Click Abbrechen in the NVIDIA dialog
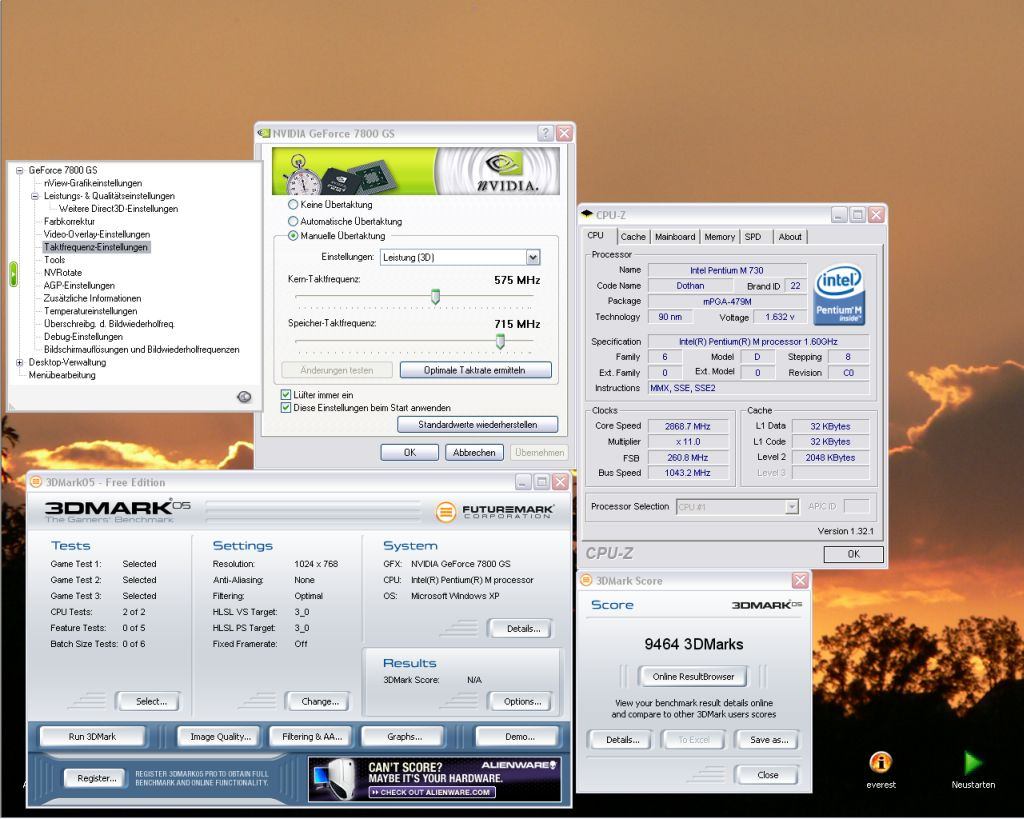 click(474, 452)
